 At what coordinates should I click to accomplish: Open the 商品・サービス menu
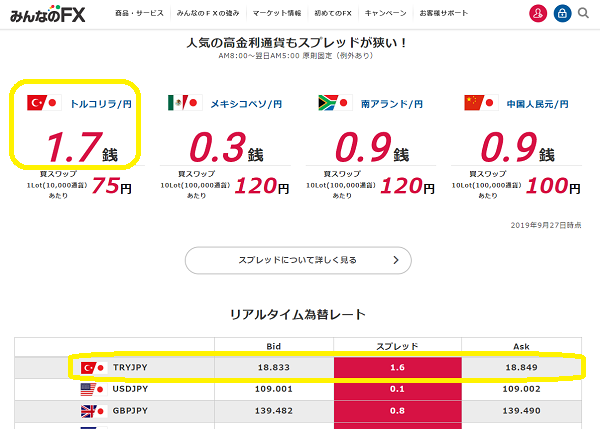(139, 13)
